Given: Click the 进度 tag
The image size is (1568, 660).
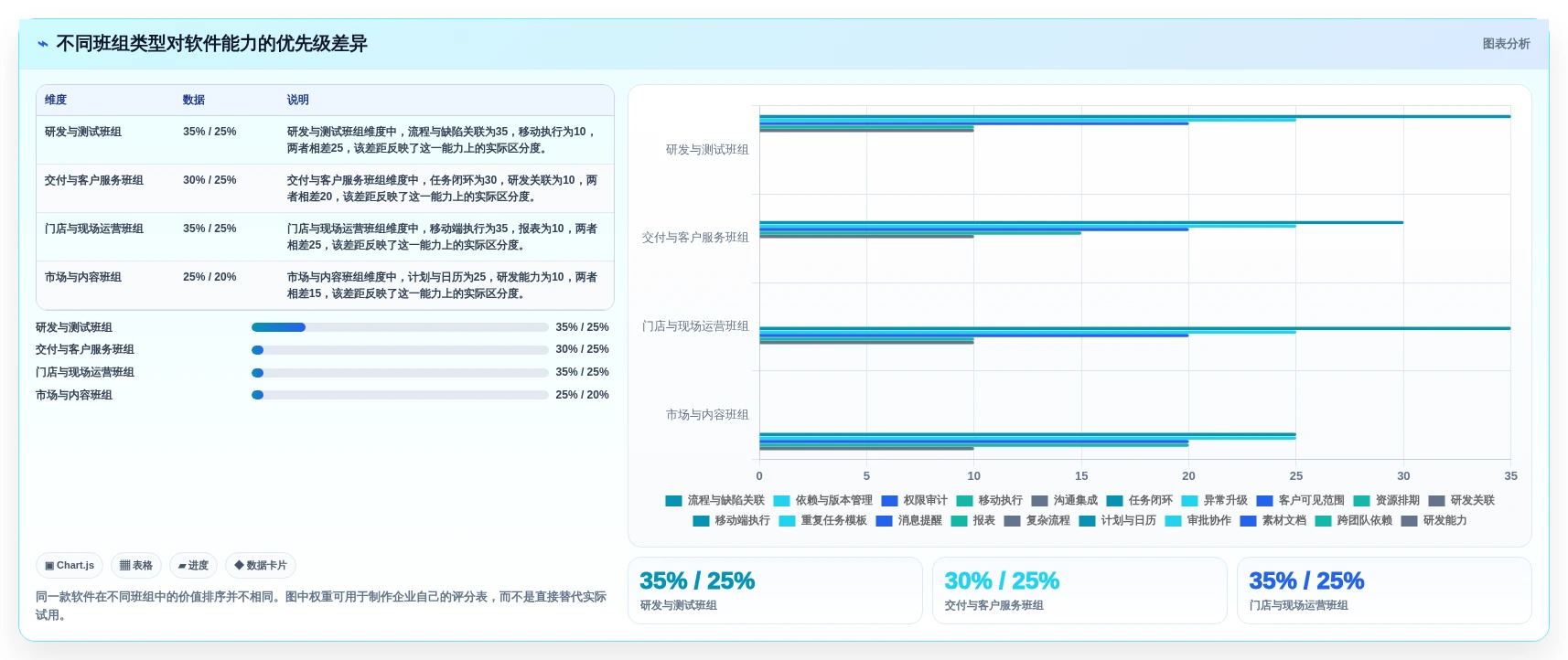Looking at the screenshot, I should (x=193, y=566).
